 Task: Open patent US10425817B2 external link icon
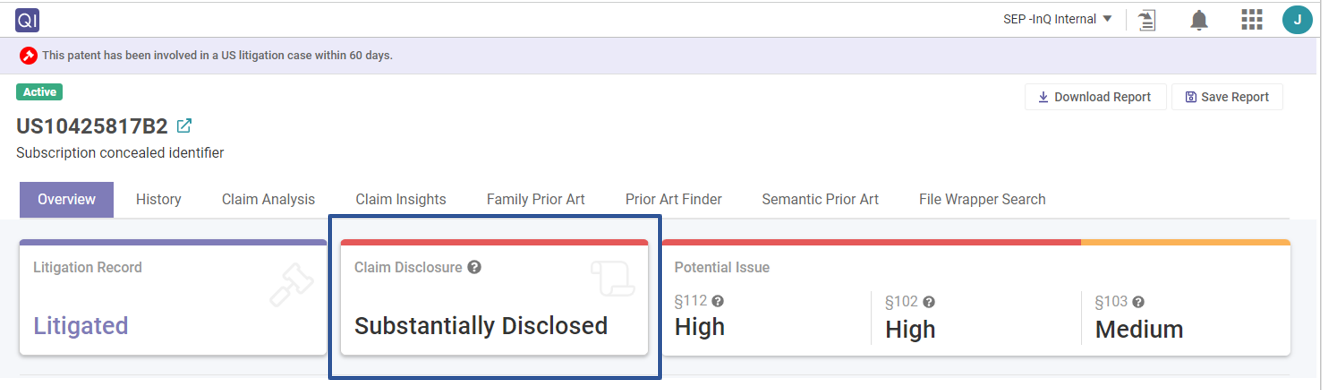click(x=184, y=126)
